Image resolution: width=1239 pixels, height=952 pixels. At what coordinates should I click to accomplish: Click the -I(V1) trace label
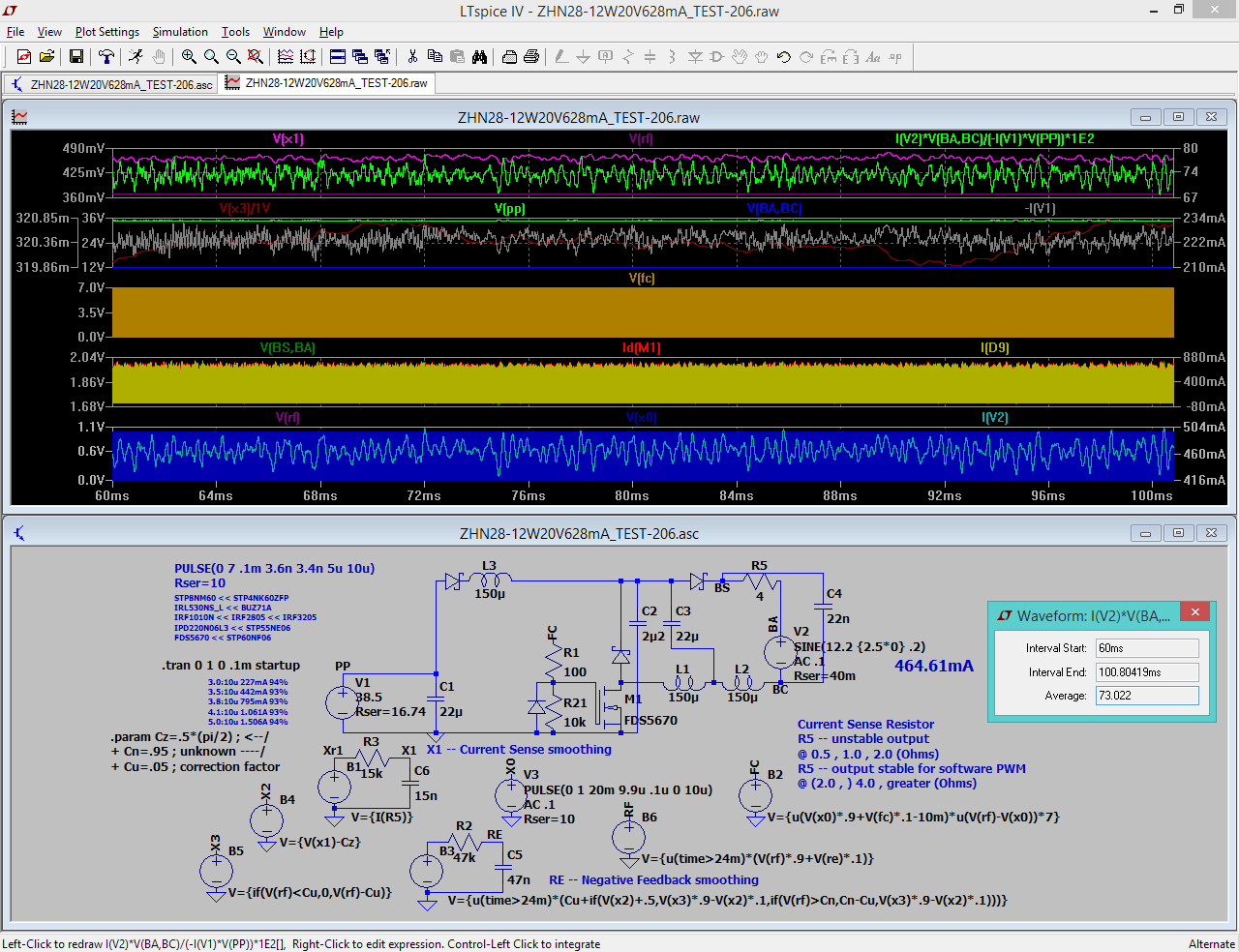tap(1040, 209)
